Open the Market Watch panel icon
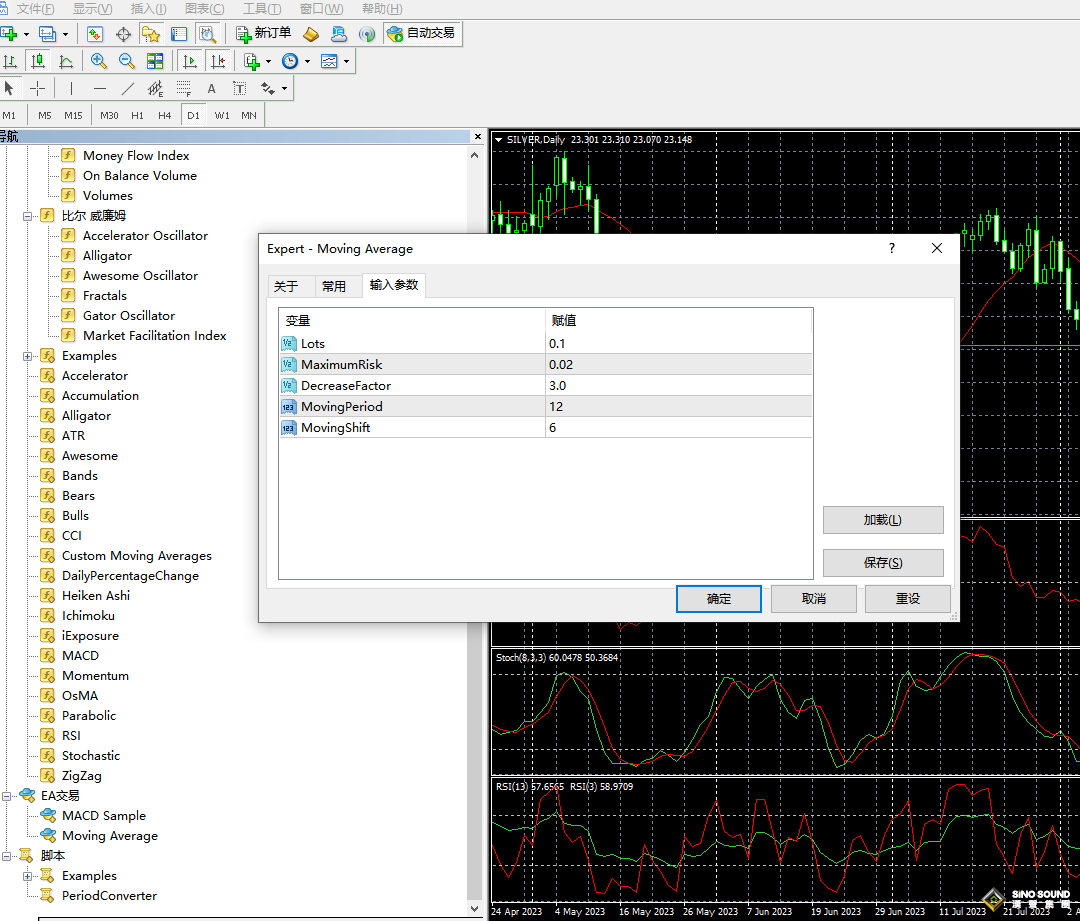Viewport: 1080px width, 921px height. (94, 34)
